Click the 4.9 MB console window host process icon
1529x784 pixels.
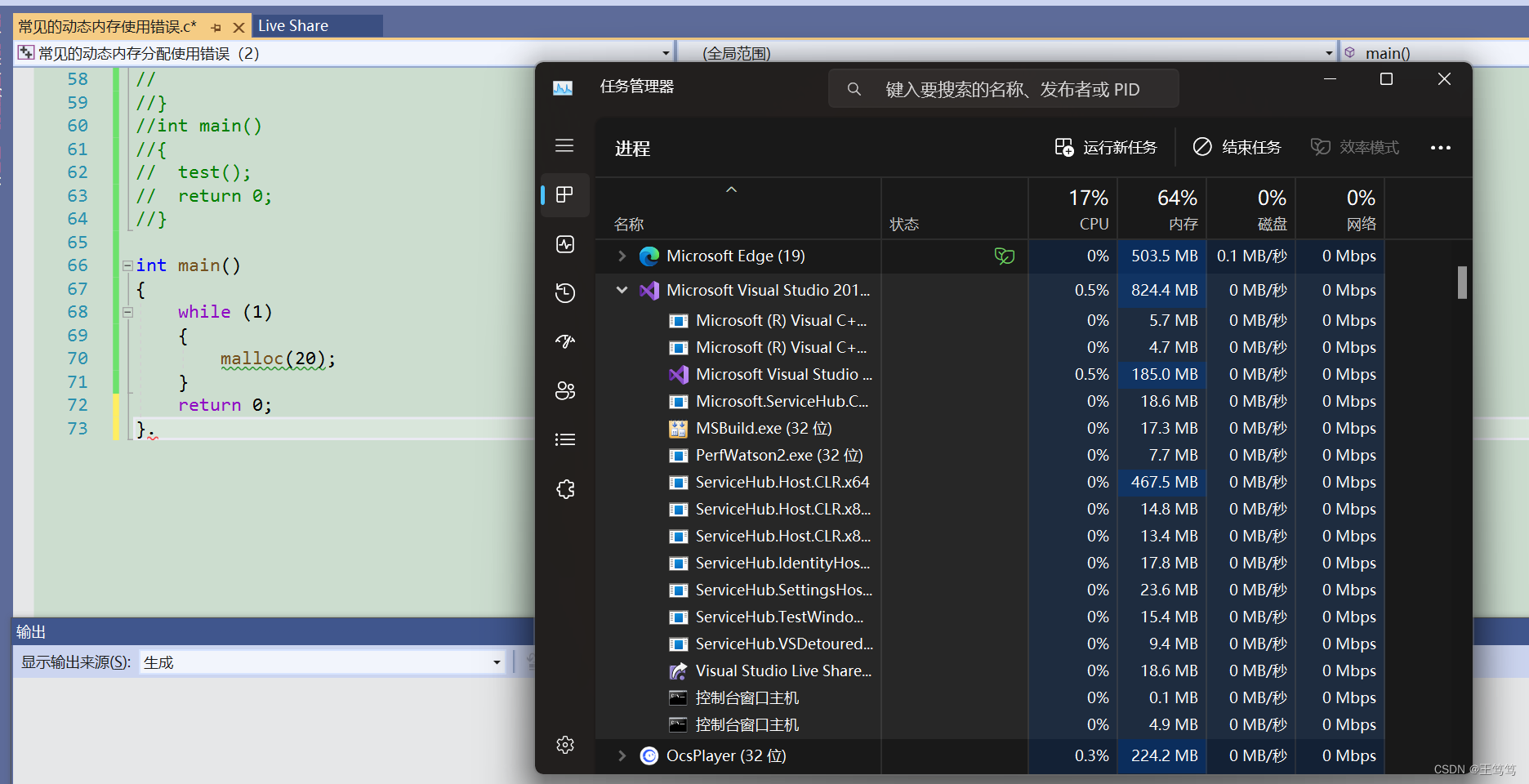pos(678,725)
